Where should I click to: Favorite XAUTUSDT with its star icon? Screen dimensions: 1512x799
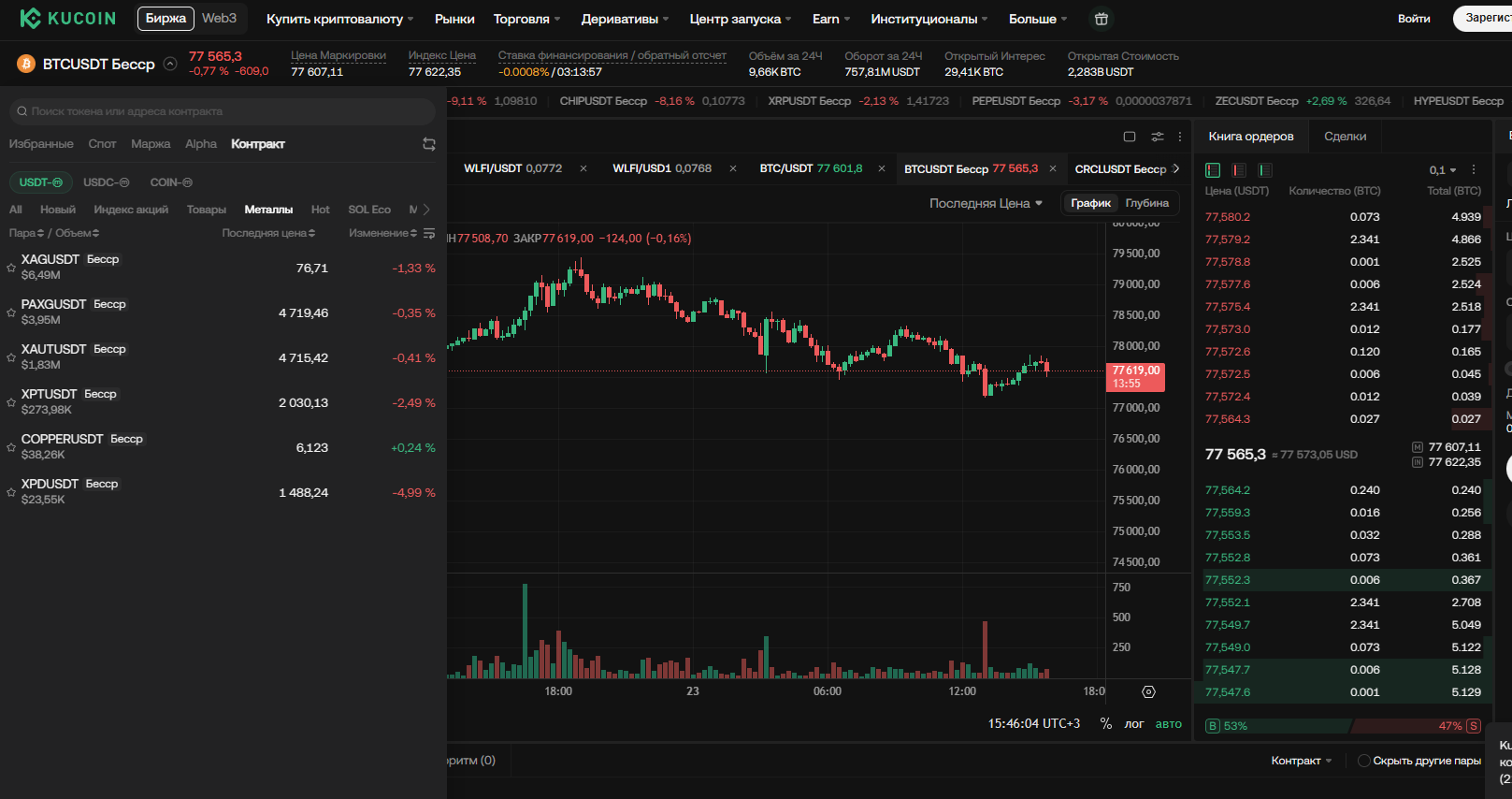point(11,357)
